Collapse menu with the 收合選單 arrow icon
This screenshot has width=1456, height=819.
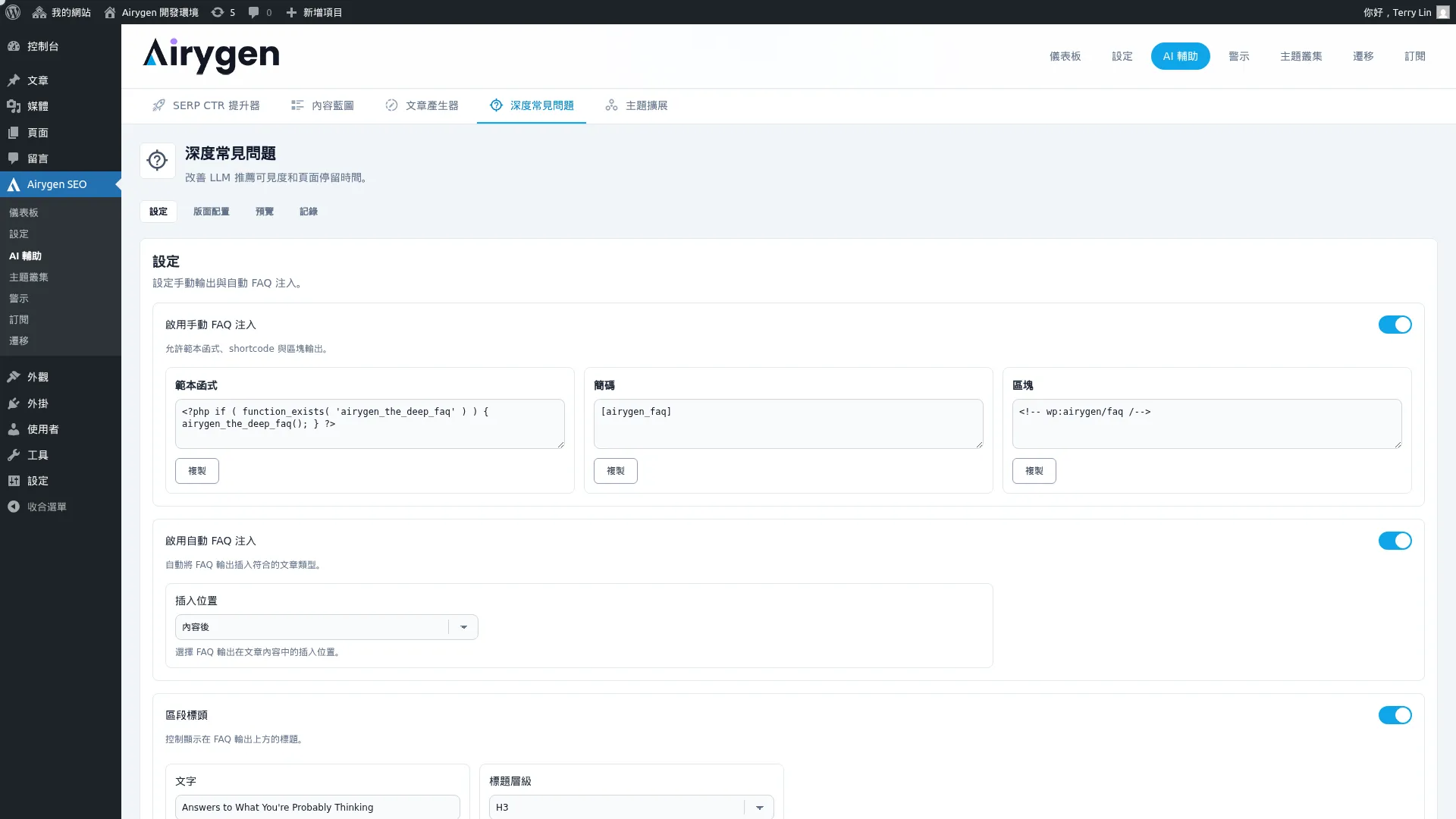pos(14,507)
